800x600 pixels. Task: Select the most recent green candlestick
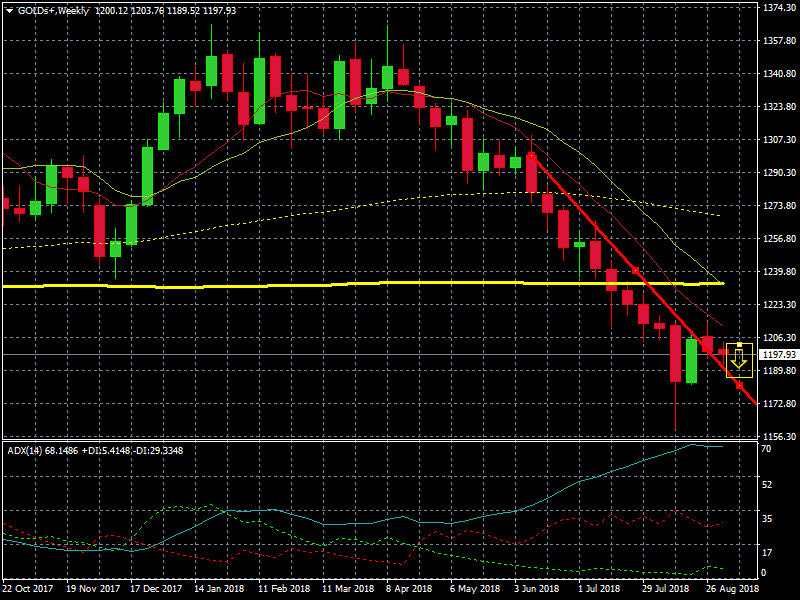(x=691, y=361)
